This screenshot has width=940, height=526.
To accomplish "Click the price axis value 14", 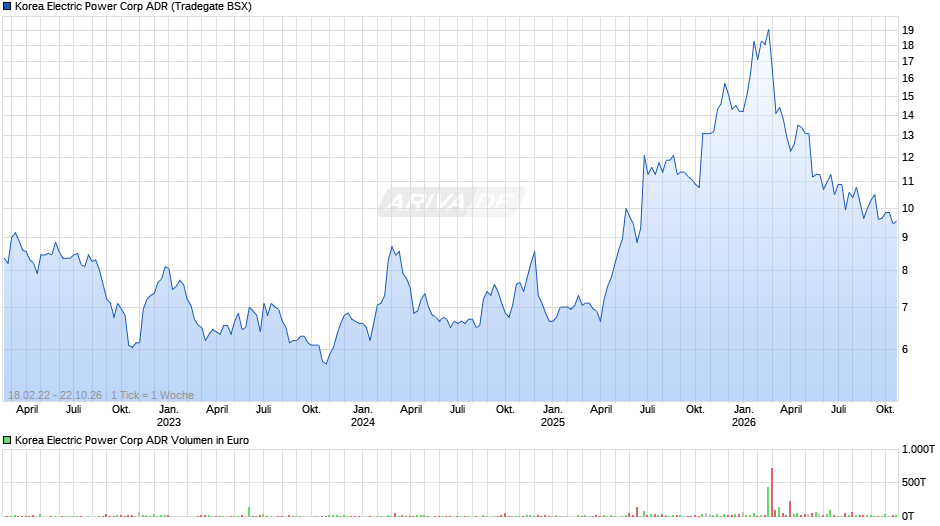I will pos(908,115).
